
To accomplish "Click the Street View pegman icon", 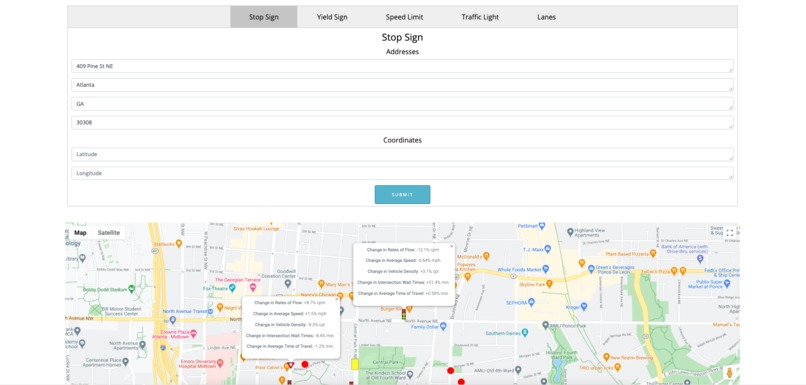I will 729,373.
